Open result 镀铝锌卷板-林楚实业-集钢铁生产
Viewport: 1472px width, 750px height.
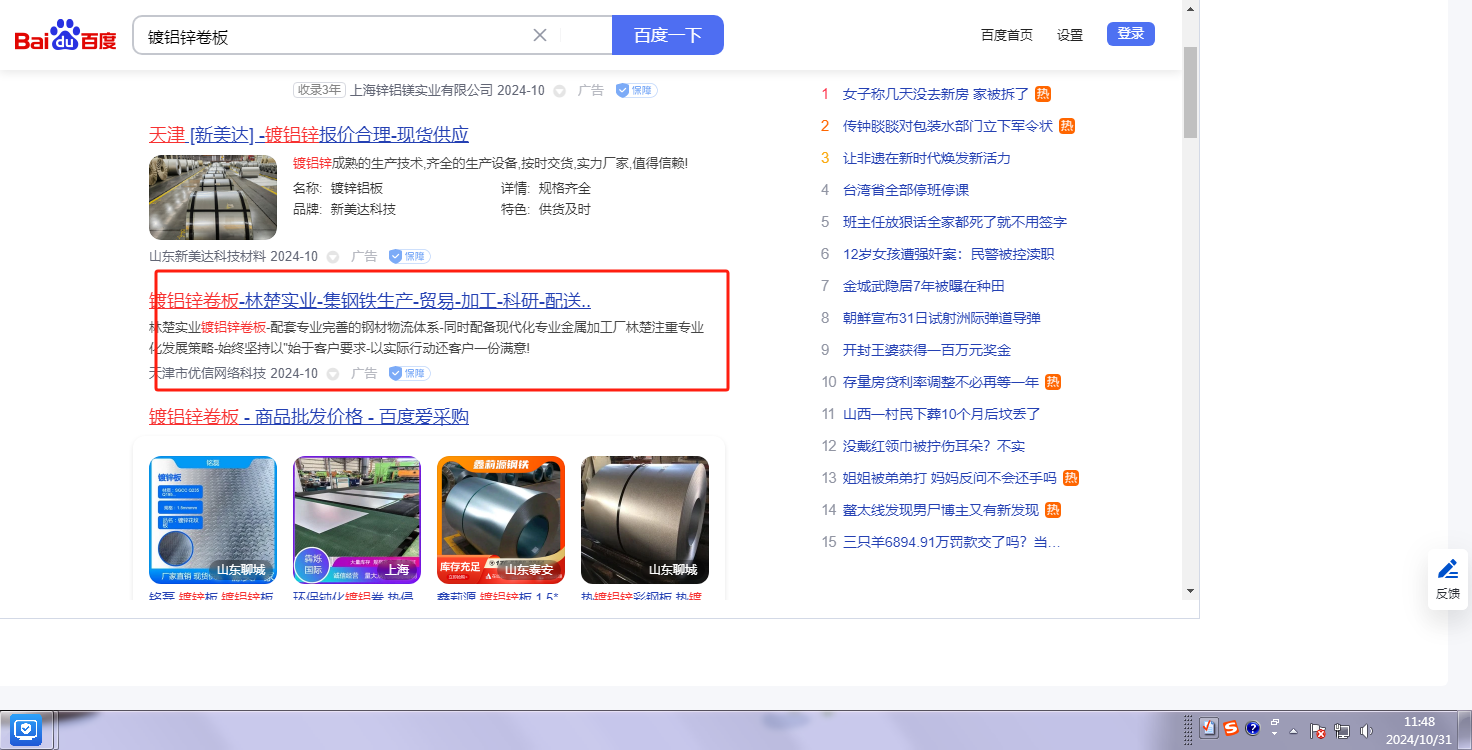pyautogui.click(x=370, y=301)
